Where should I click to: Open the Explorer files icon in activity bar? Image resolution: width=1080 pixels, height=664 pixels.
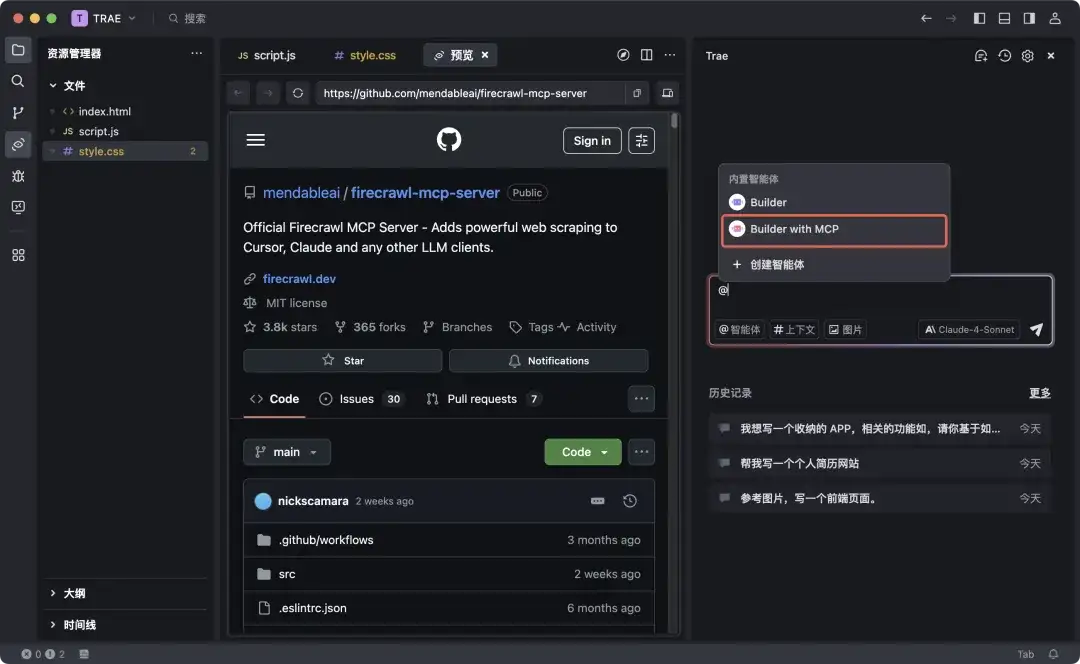click(x=18, y=50)
